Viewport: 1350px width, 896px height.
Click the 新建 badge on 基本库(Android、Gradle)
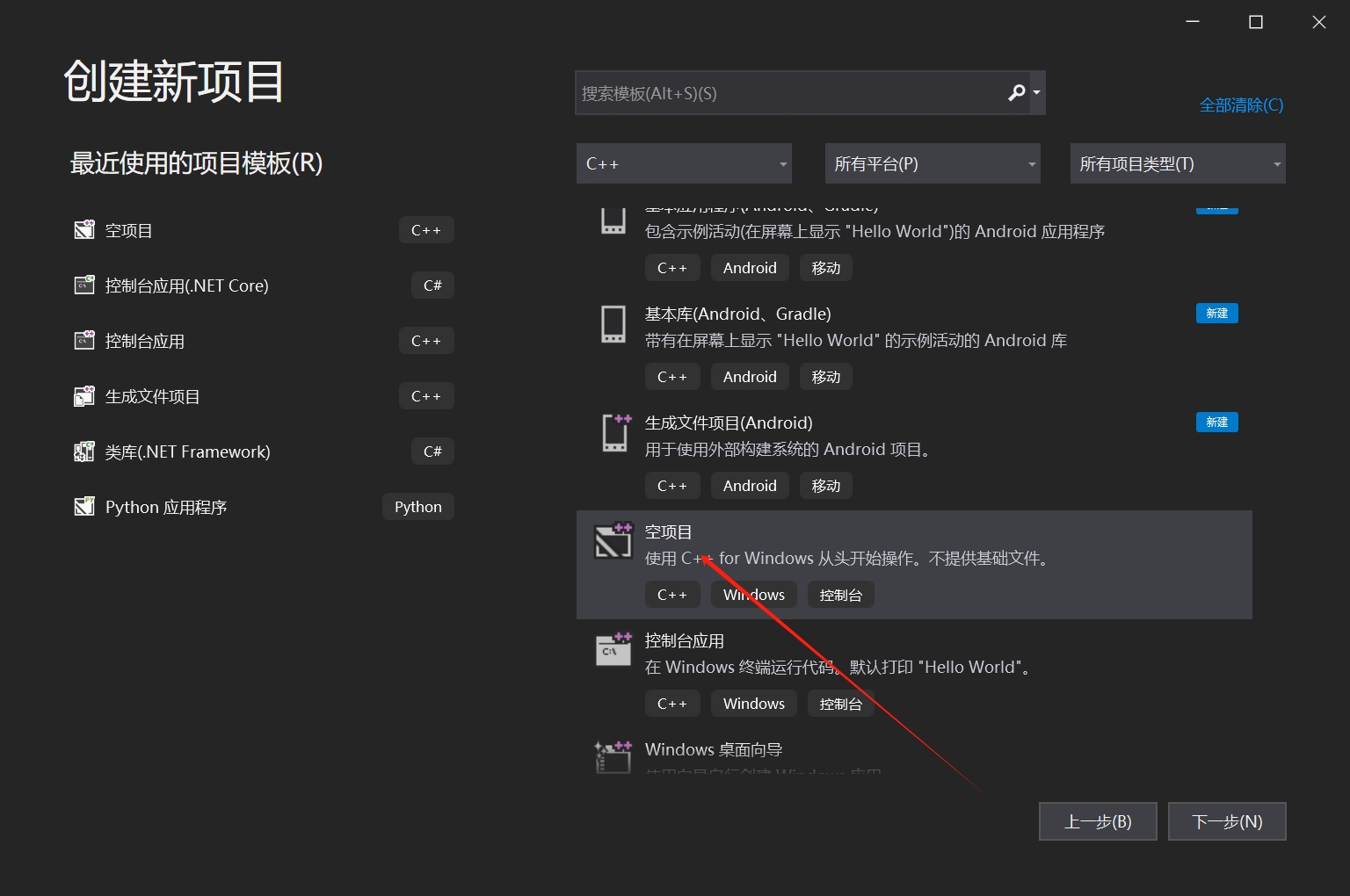click(1217, 314)
